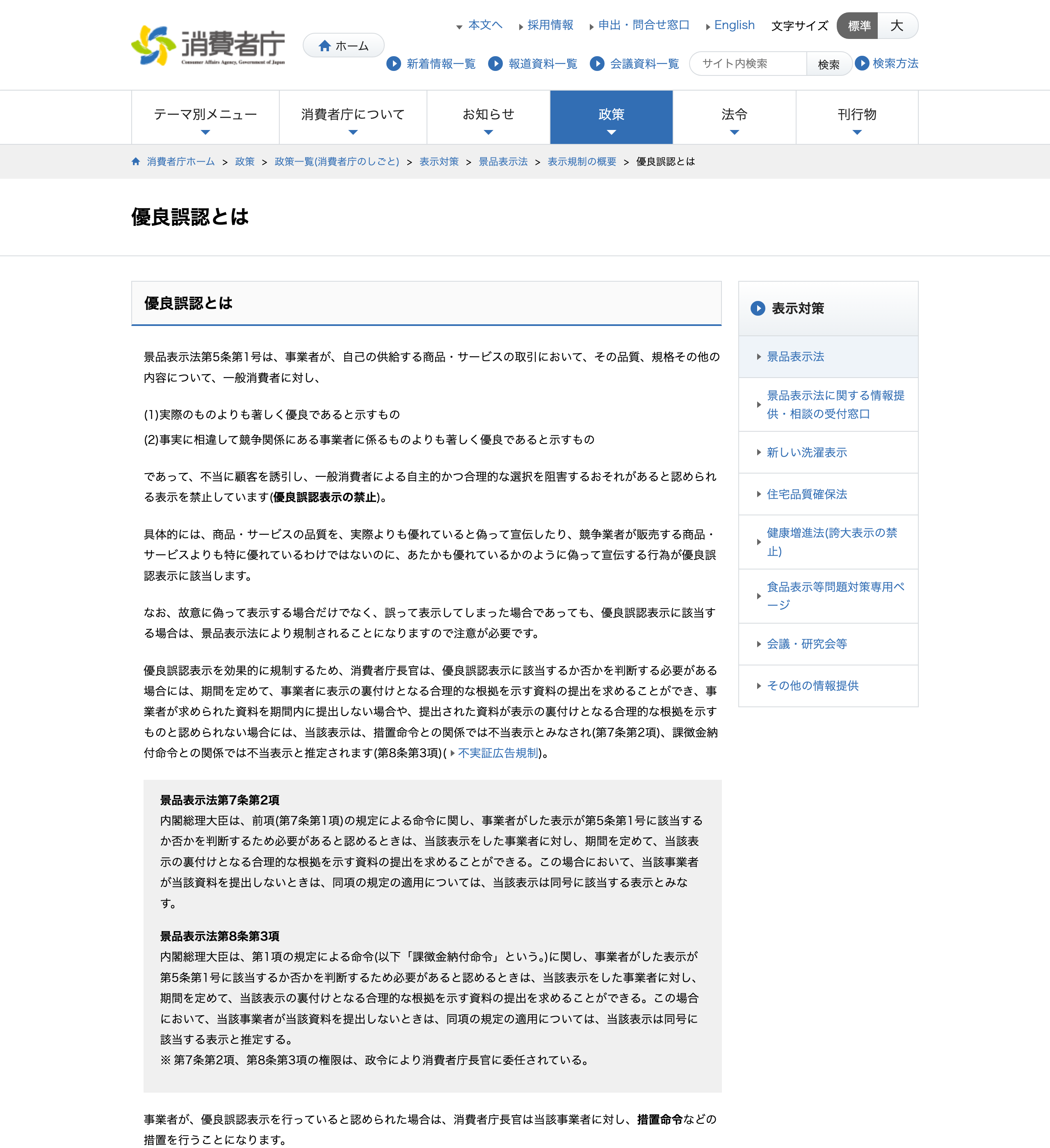Click 政策一覧(消費者庁のしごと) breadcrumb
Image resolution: width=1050 pixels, height=1148 pixels.
pos(337,162)
